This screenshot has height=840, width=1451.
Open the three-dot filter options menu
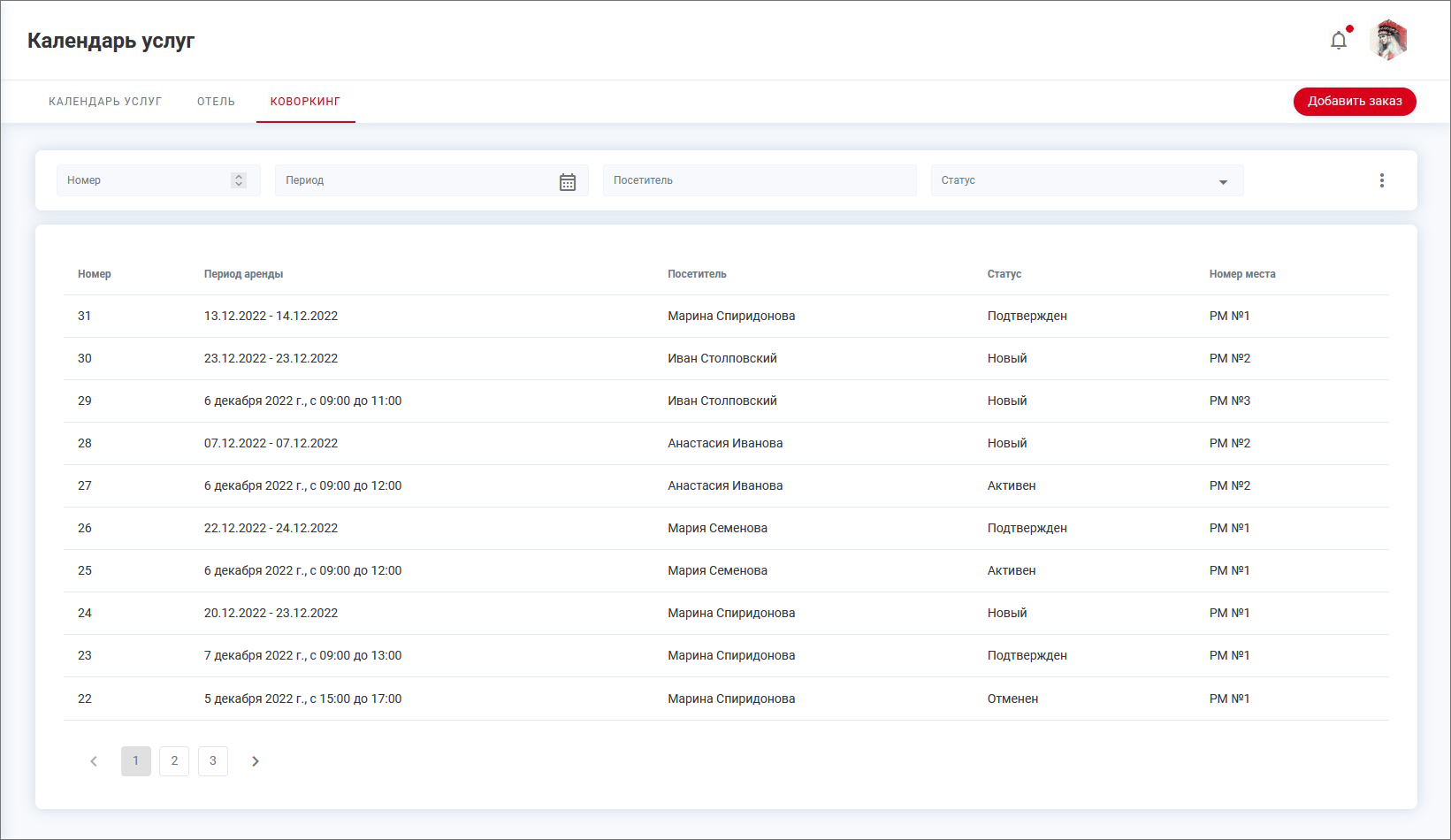point(1381,180)
